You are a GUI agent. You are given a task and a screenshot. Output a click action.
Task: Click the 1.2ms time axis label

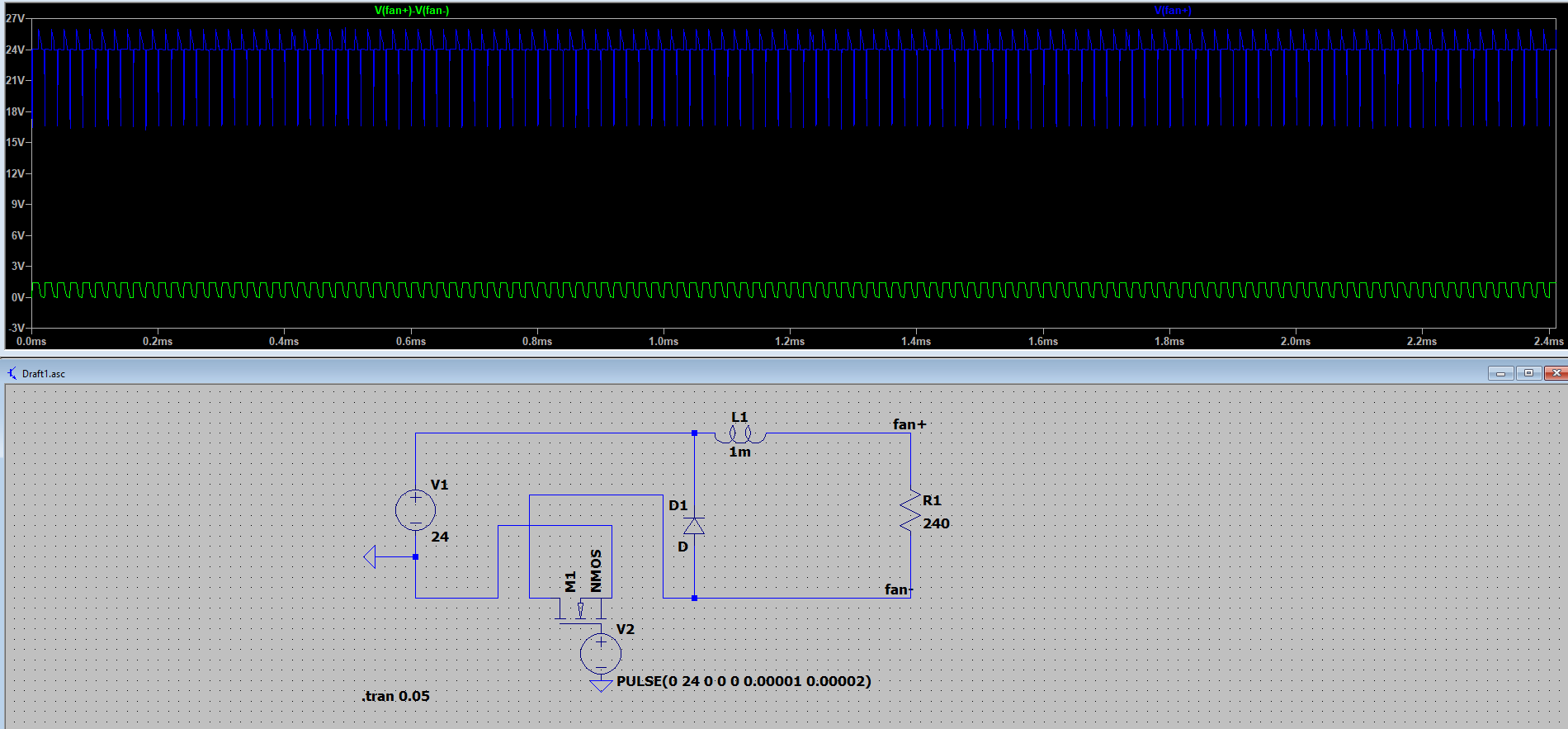coord(790,341)
